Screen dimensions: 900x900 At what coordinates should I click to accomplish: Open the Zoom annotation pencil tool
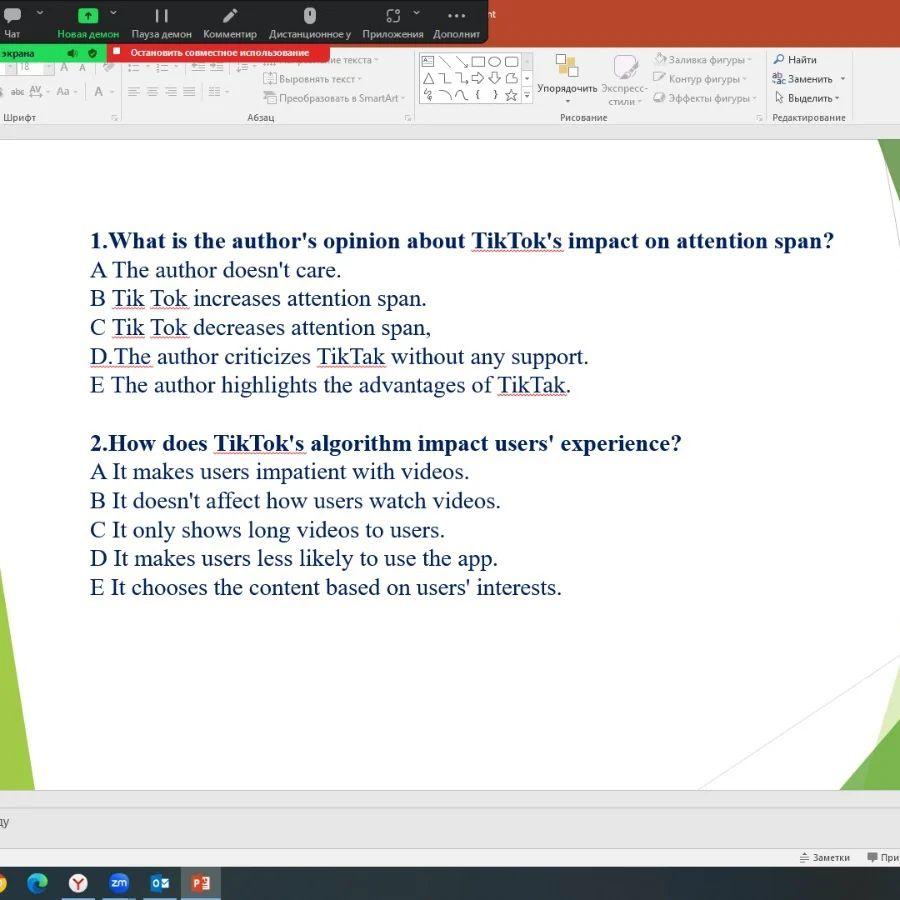point(230,22)
